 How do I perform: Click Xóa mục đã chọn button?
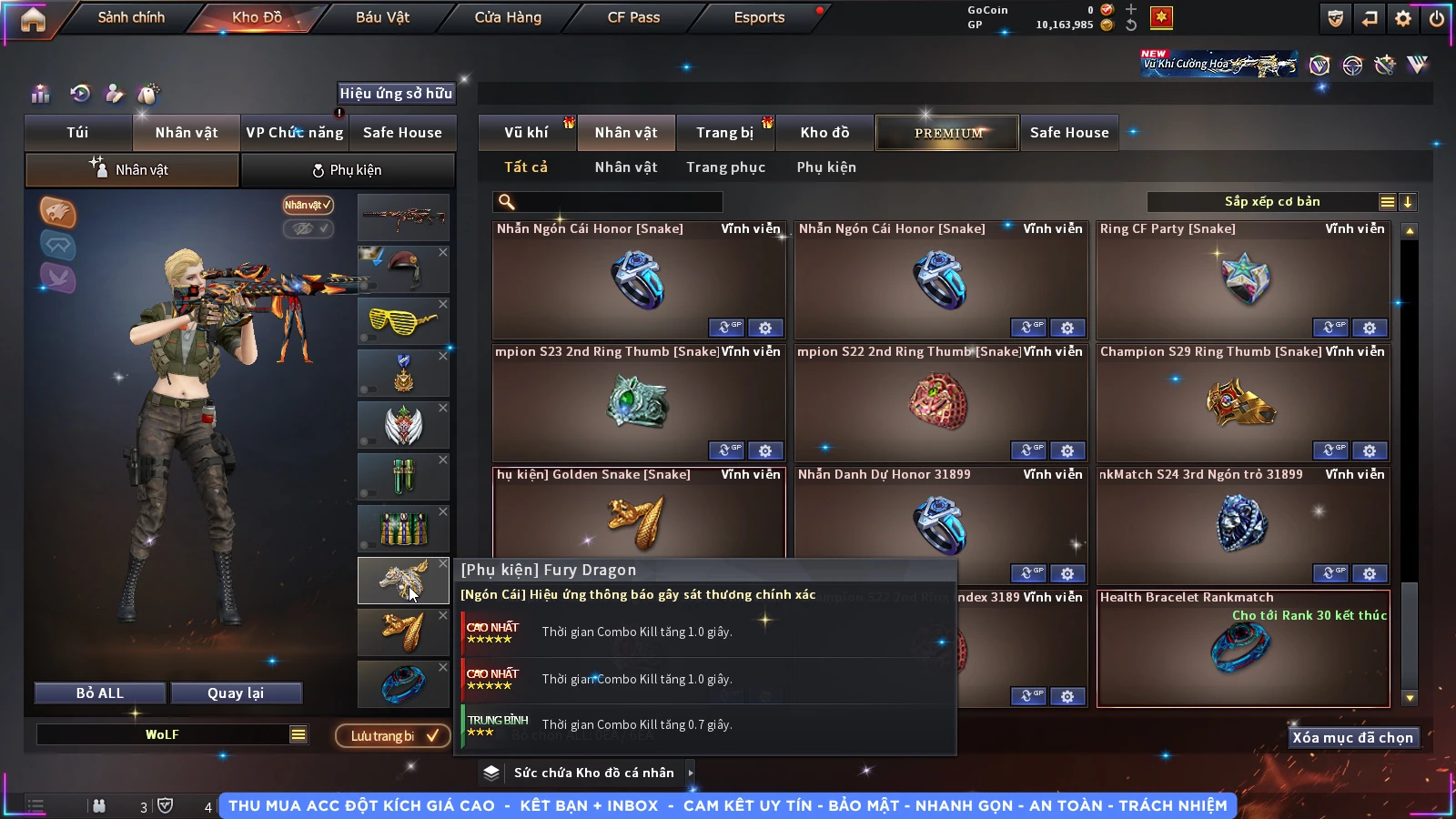click(1353, 737)
